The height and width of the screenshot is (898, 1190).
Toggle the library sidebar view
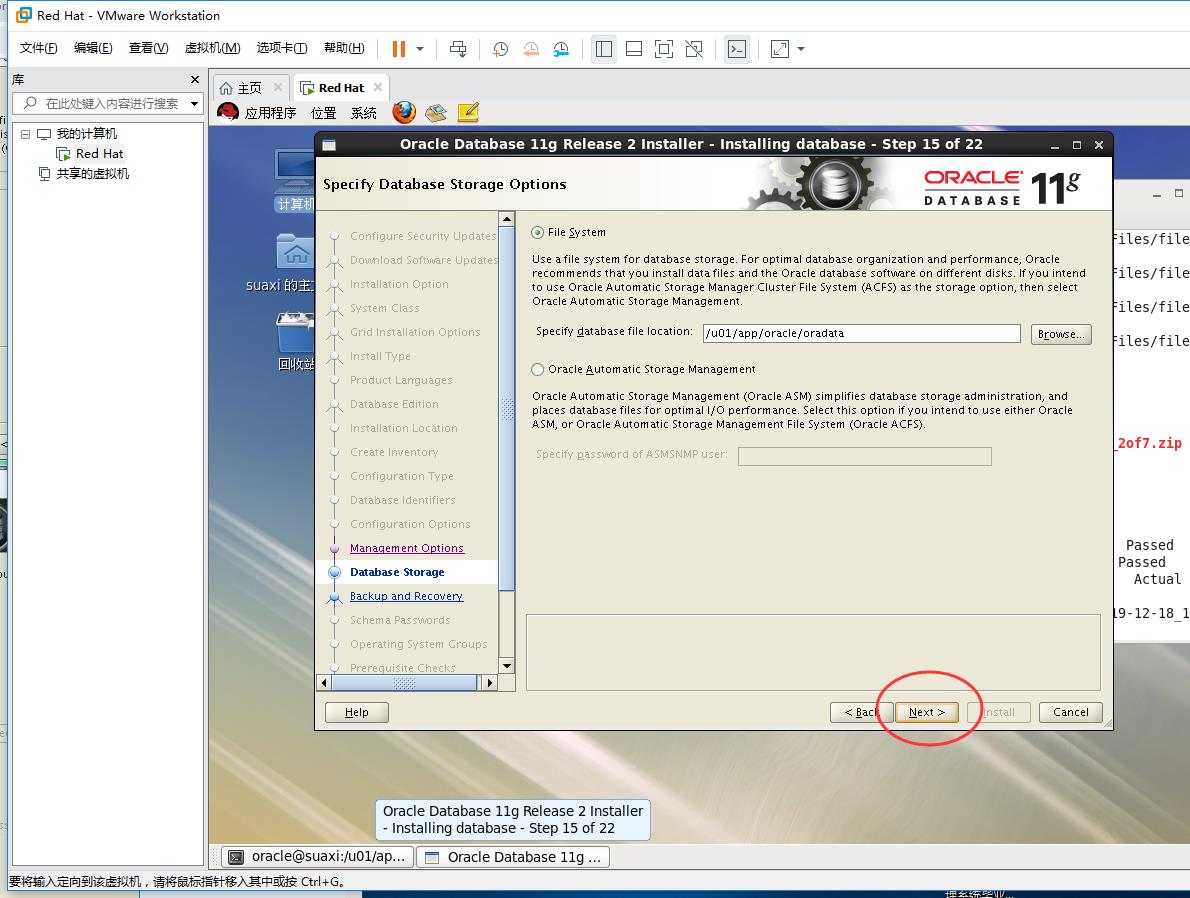pos(603,49)
